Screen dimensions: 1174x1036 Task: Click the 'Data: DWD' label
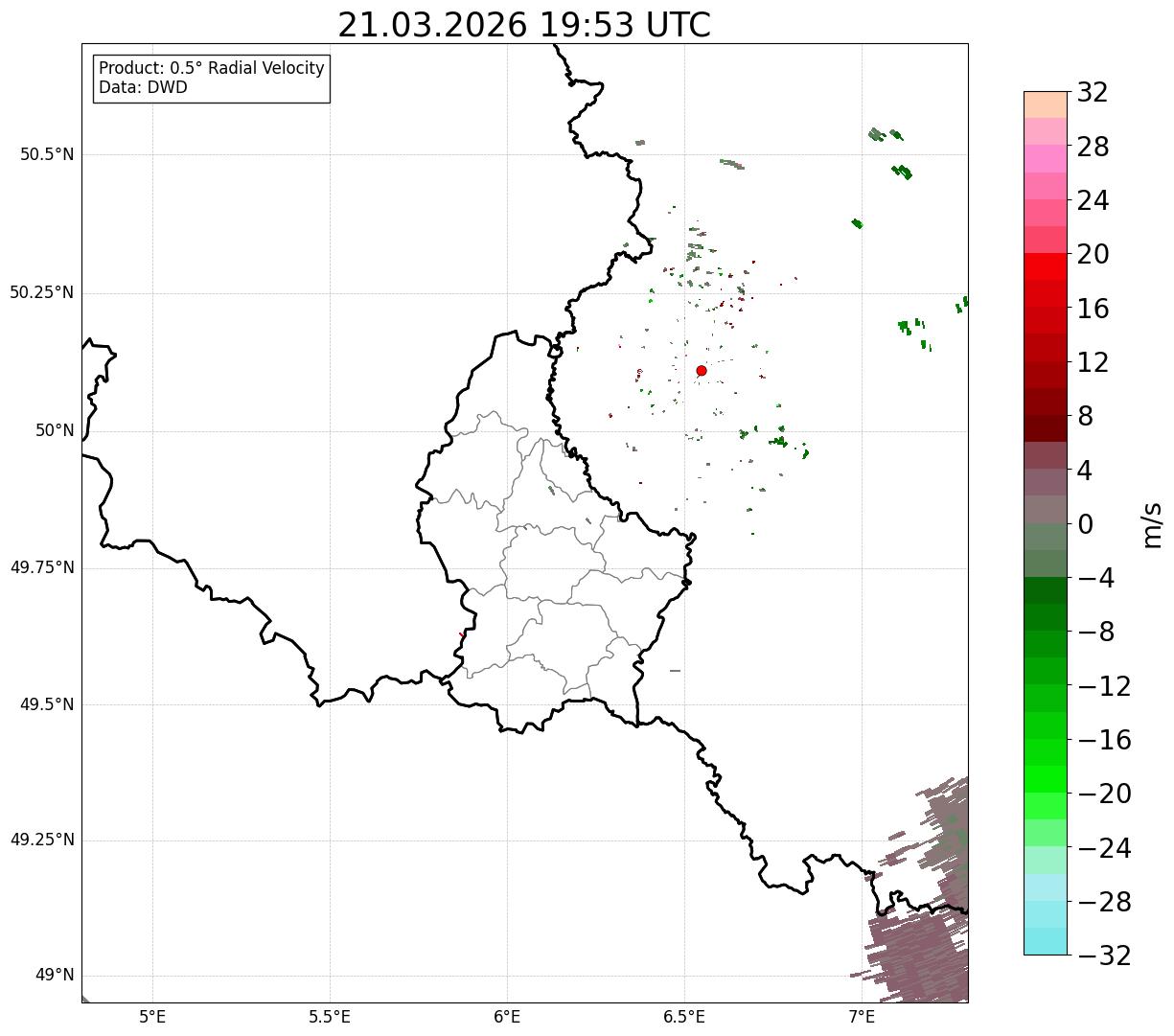[x=144, y=87]
